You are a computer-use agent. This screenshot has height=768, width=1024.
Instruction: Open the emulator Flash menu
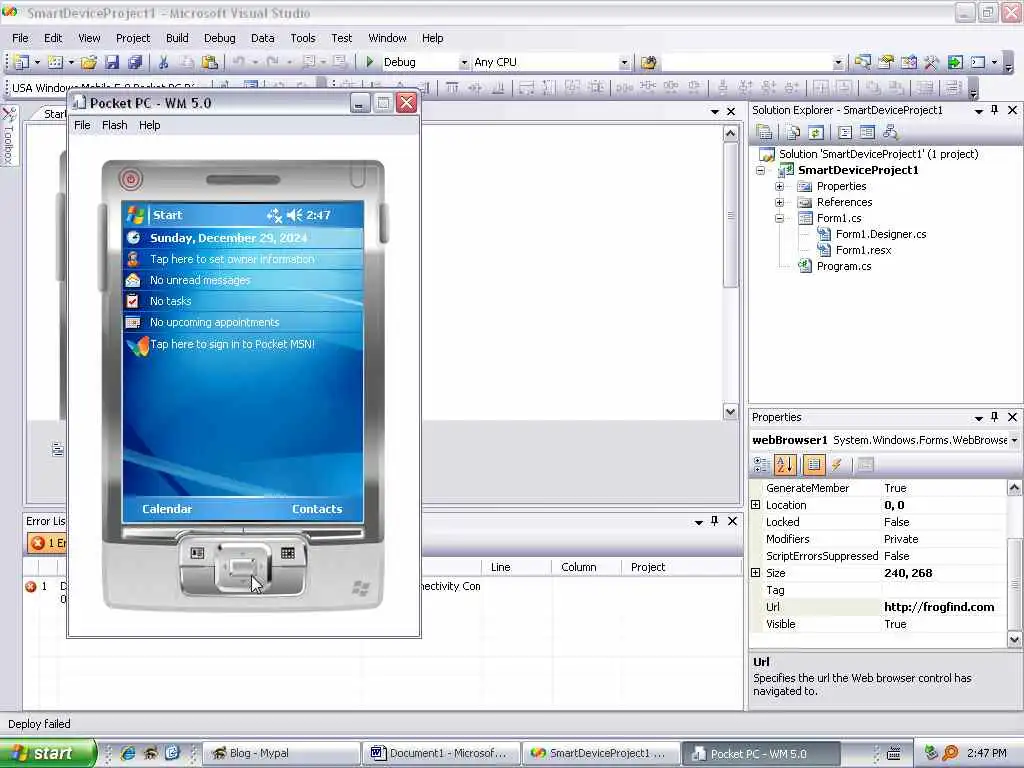tap(114, 125)
